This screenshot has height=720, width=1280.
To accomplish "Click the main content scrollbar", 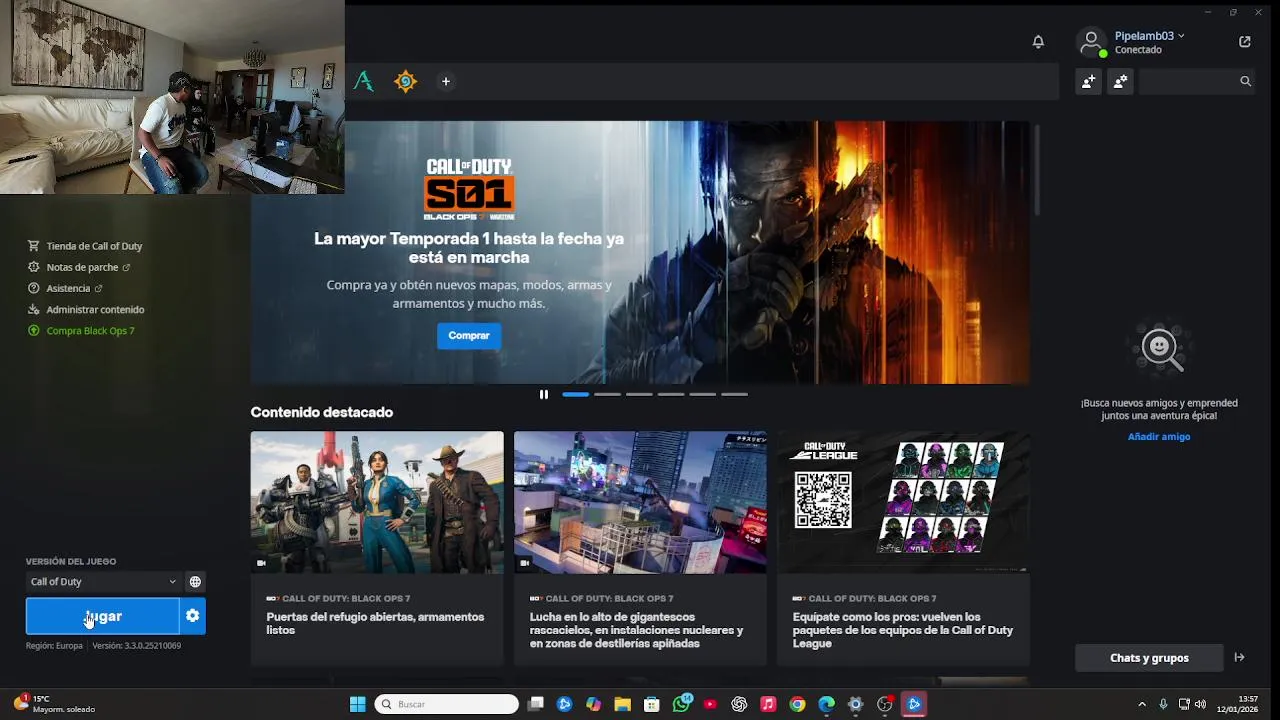I will click(1037, 170).
